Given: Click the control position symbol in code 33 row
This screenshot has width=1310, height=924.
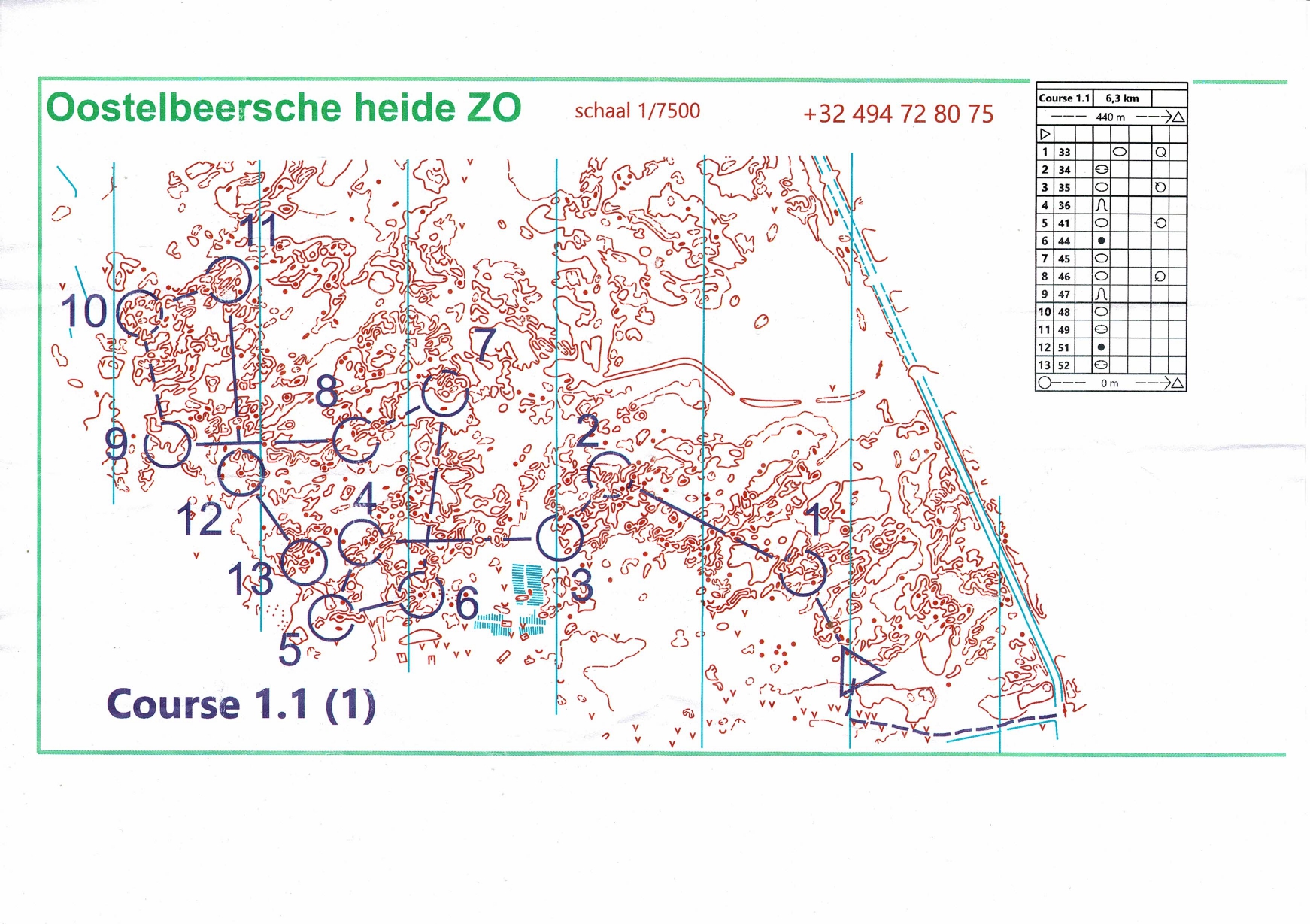Looking at the screenshot, I should point(1160,152).
